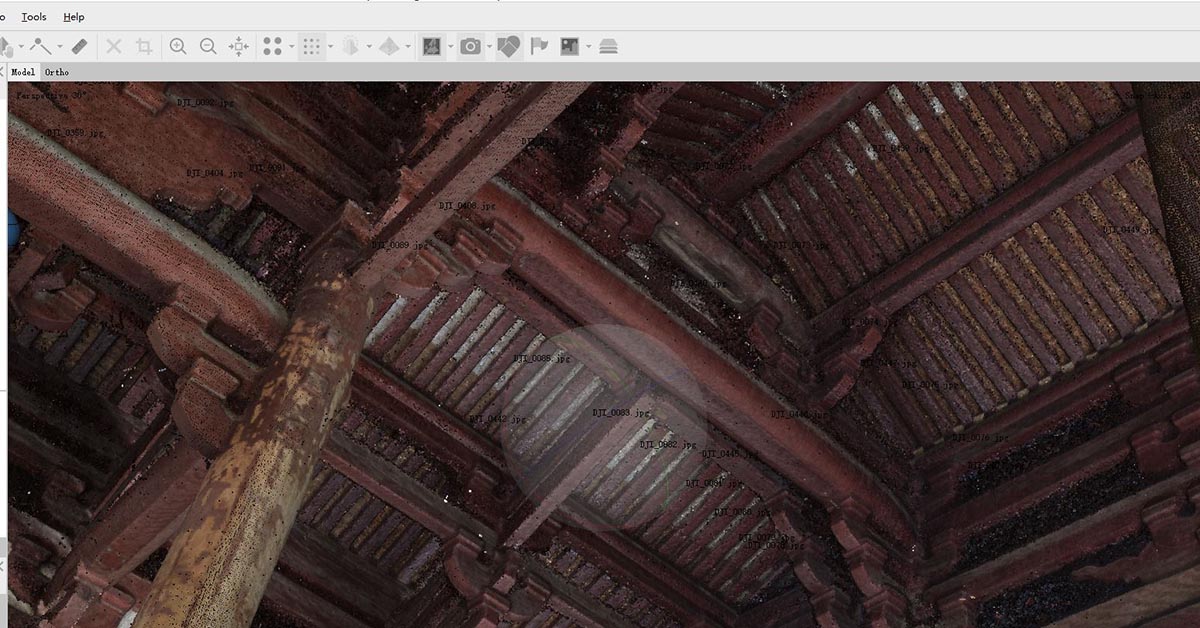Click the Reset View icon
This screenshot has height=628, width=1200.
tap(238, 45)
